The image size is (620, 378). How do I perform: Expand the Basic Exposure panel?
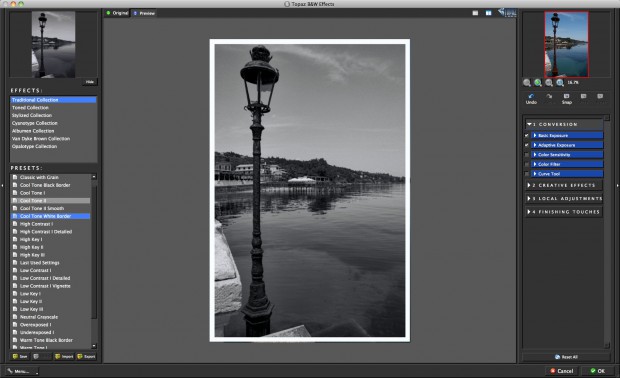[x=567, y=136]
